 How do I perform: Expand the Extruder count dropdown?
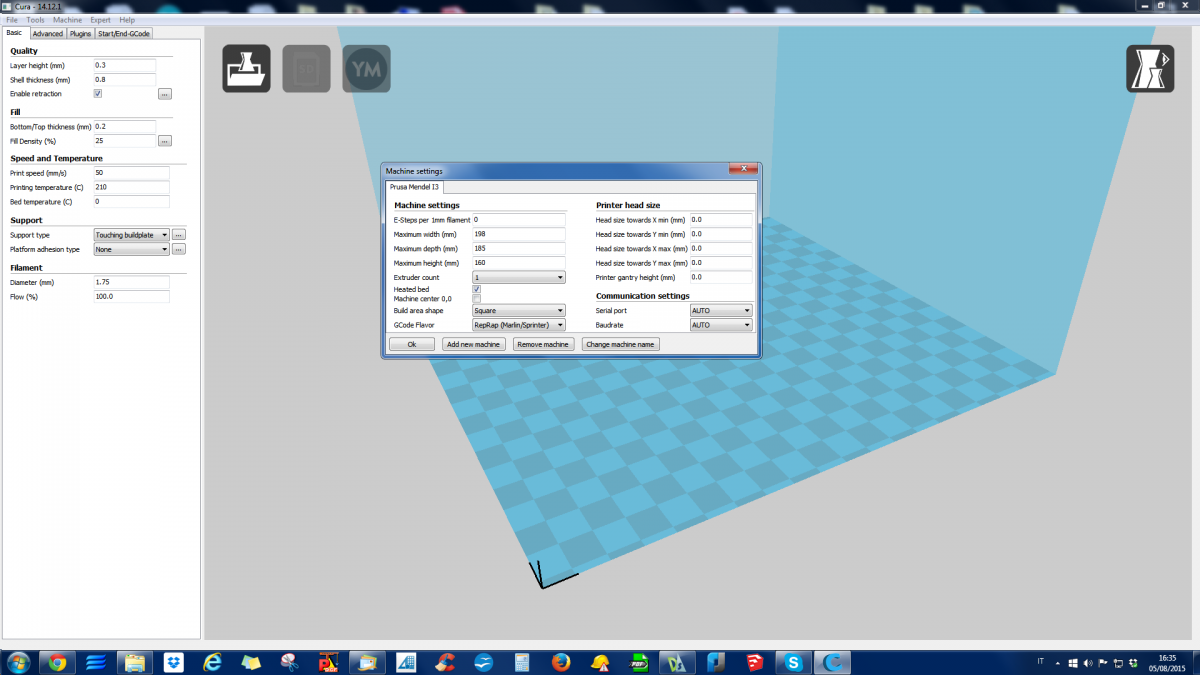[x=518, y=277]
